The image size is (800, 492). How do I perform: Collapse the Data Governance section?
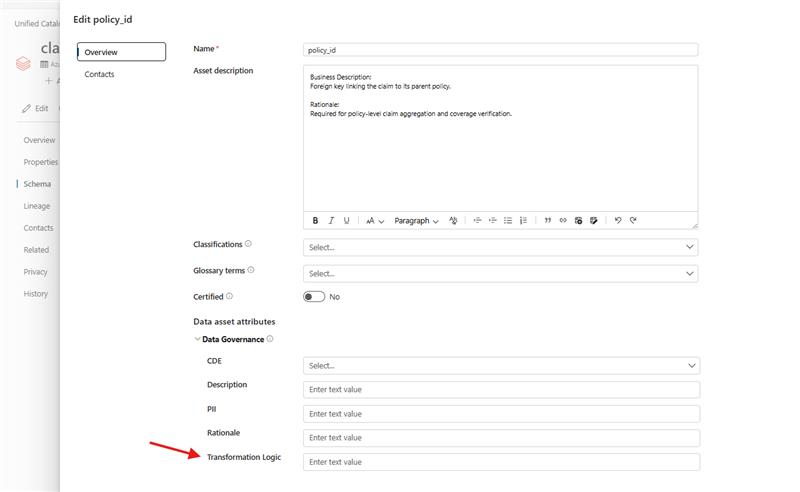click(197, 339)
